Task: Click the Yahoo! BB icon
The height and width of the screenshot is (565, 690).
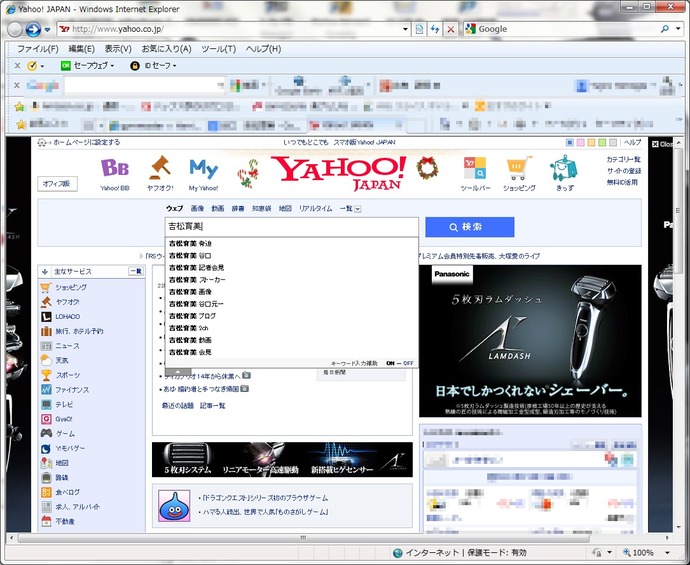Action: click(115, 169)
